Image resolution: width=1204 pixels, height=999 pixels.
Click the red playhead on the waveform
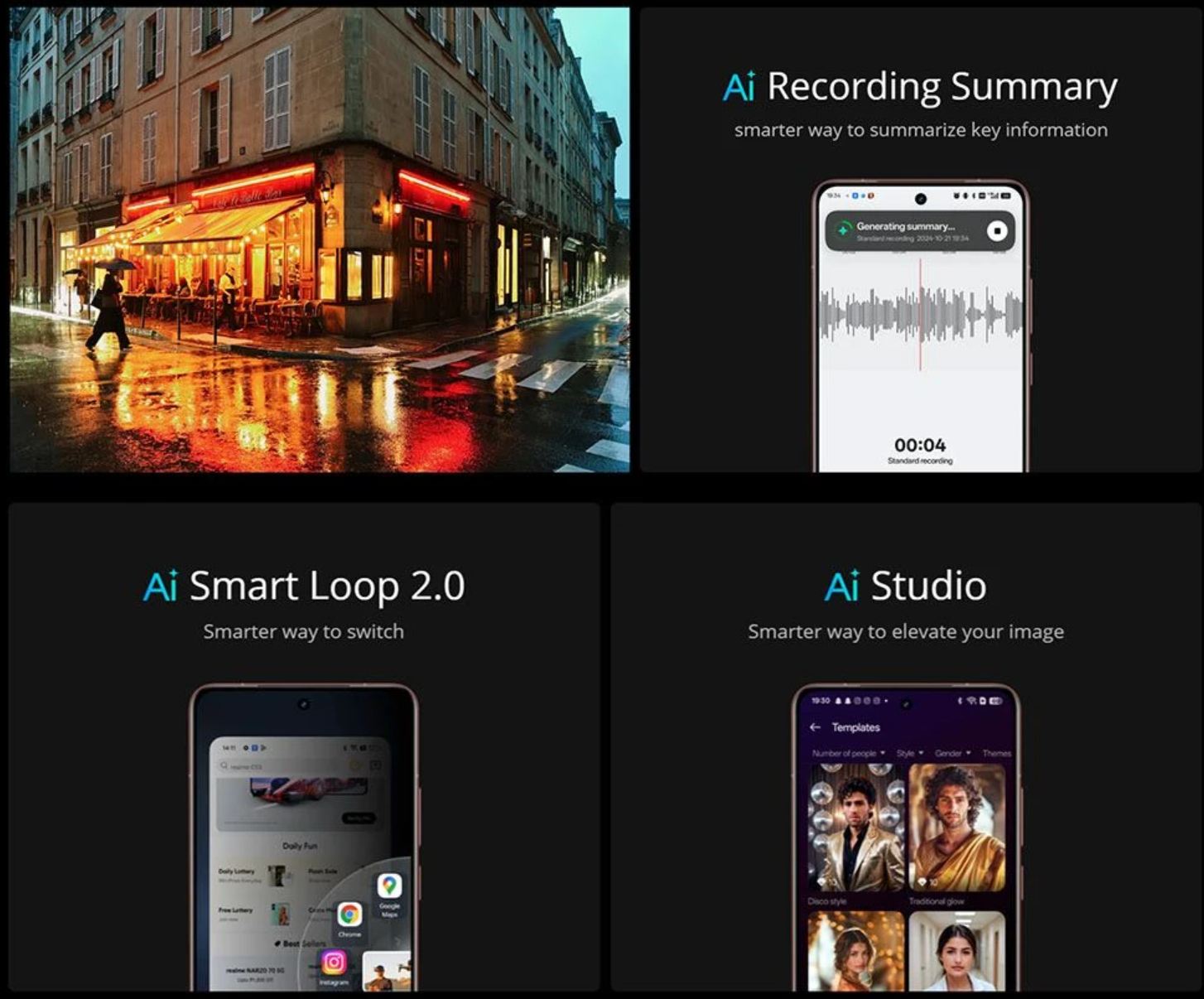point(920,315)
